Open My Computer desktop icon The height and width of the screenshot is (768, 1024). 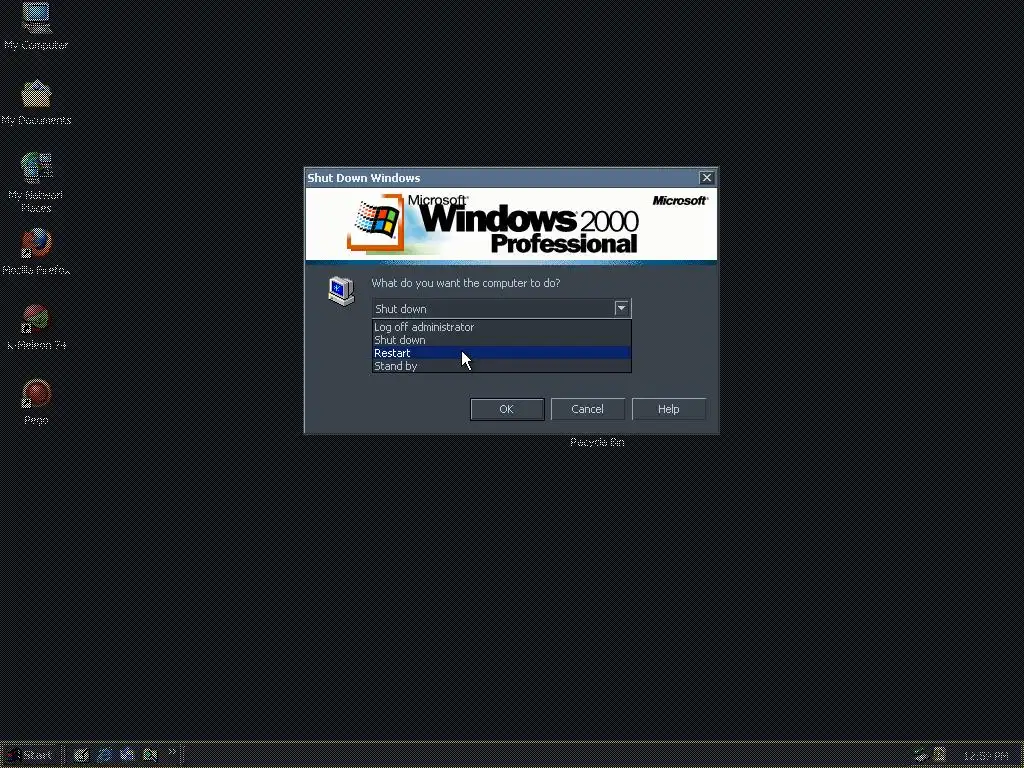[36, 26]
